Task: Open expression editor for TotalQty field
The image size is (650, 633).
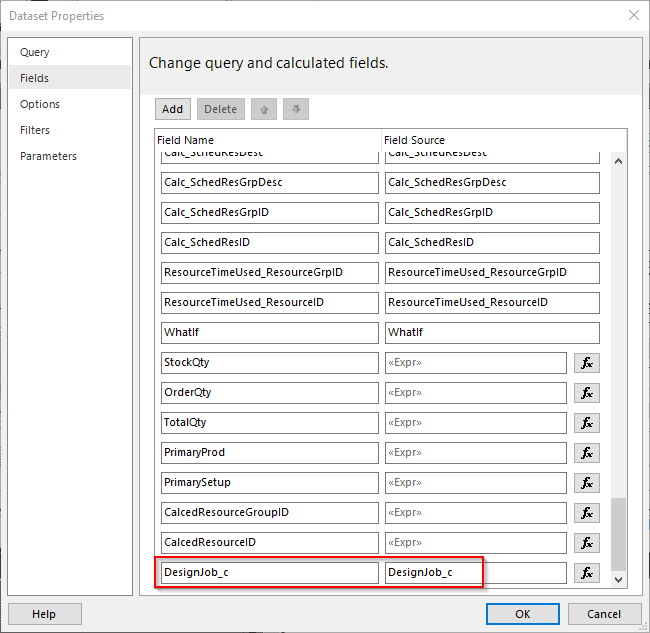Action: point(587,423)
